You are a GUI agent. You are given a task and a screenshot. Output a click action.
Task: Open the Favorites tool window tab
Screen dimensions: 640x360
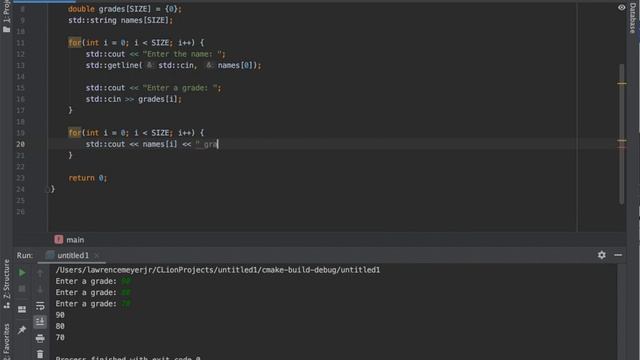(7, 341)
